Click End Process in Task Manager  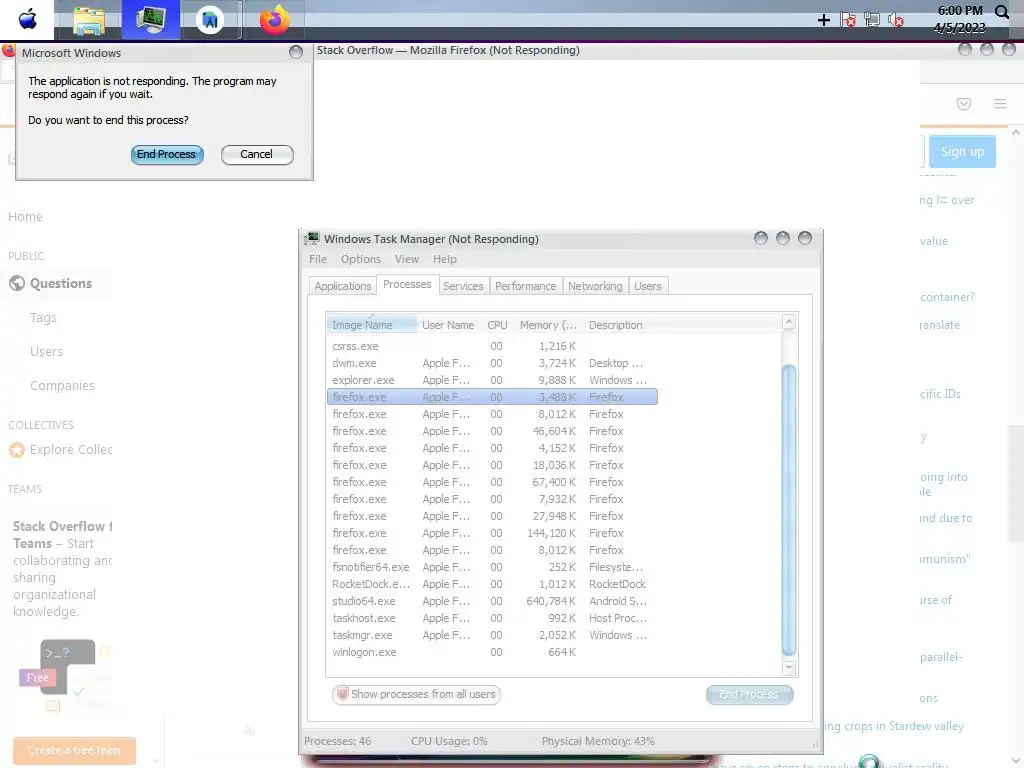pos(749,694)
